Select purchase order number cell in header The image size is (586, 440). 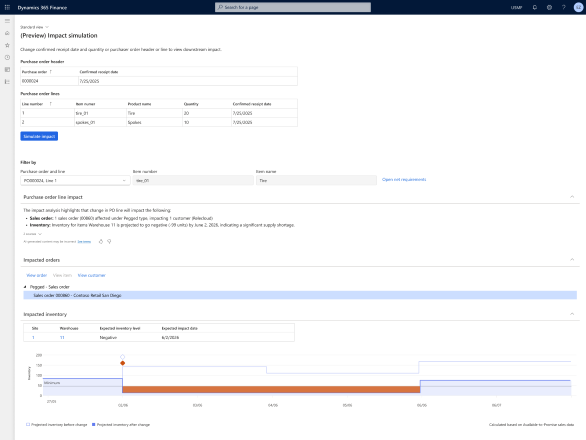pos(49,81)
